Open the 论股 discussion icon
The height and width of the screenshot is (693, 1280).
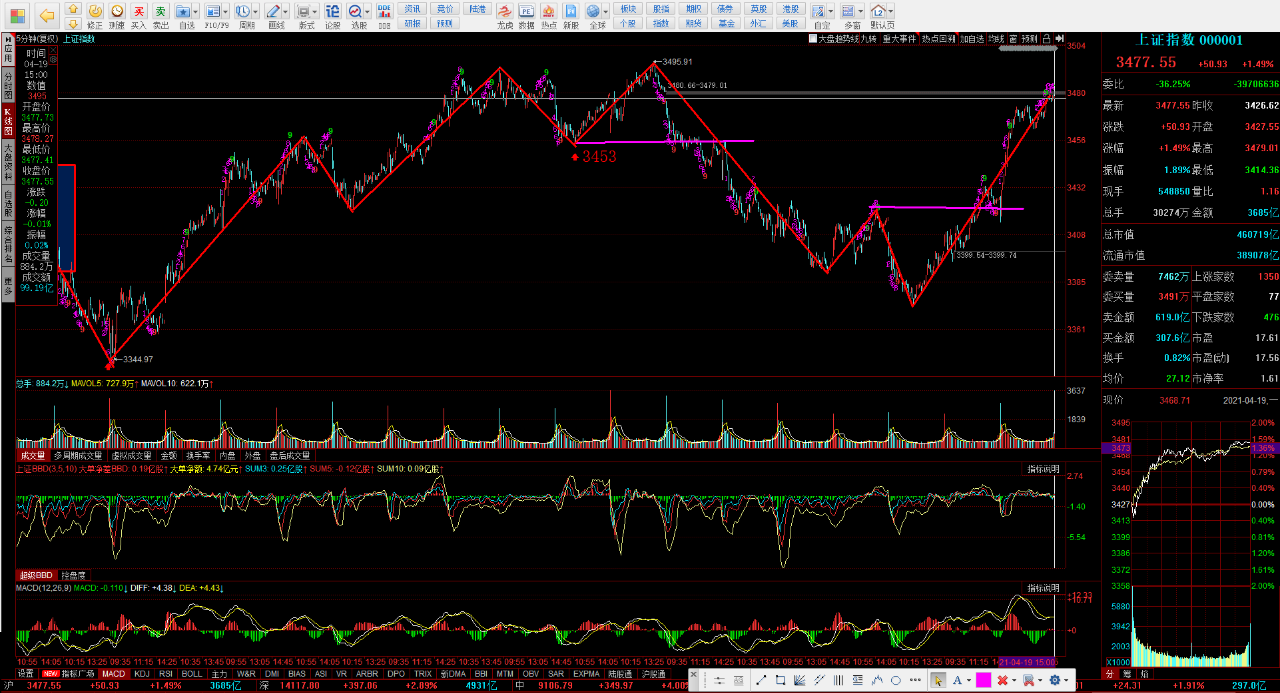tap(332, 12)
